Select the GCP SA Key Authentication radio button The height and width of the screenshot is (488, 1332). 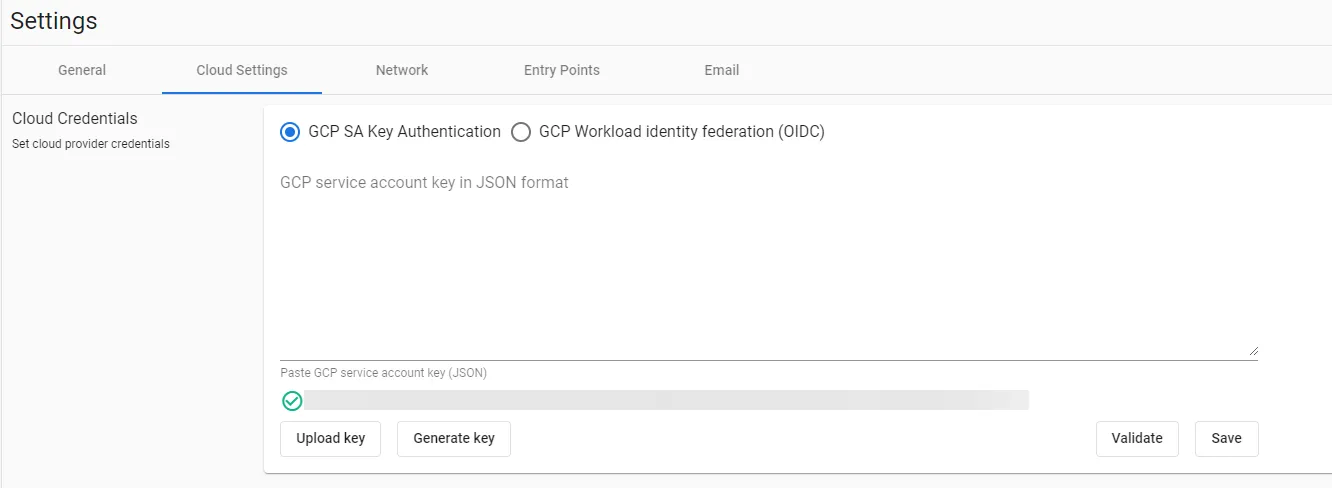point(290,132)
